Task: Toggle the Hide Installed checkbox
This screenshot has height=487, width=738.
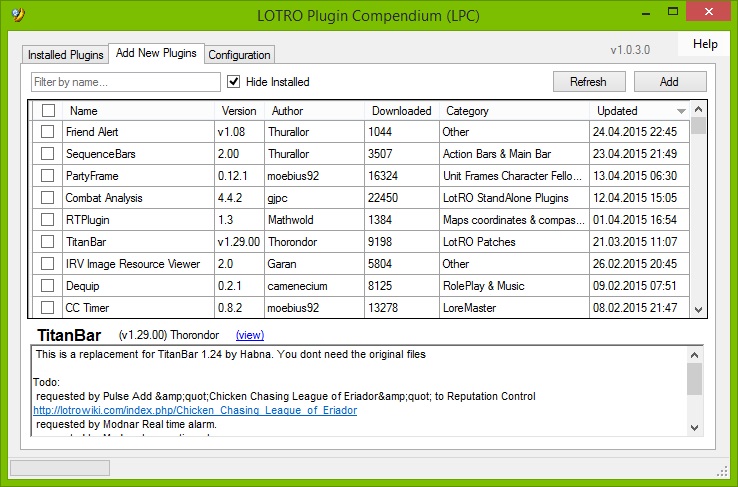Action: coord(233,81)
